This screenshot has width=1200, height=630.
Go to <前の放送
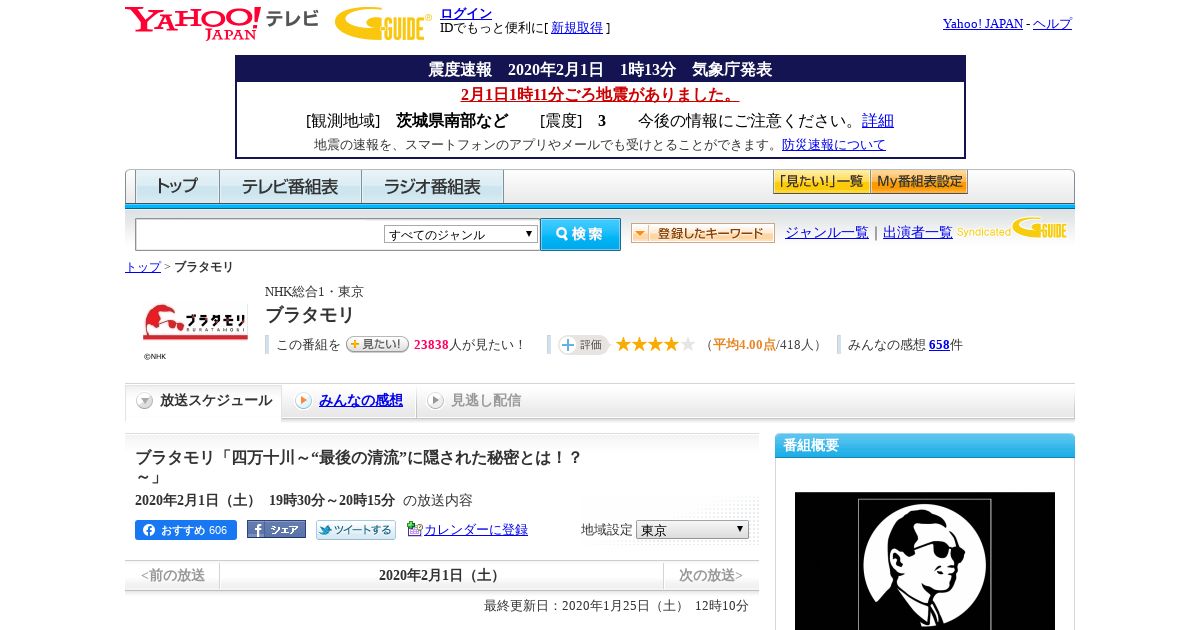172,575
